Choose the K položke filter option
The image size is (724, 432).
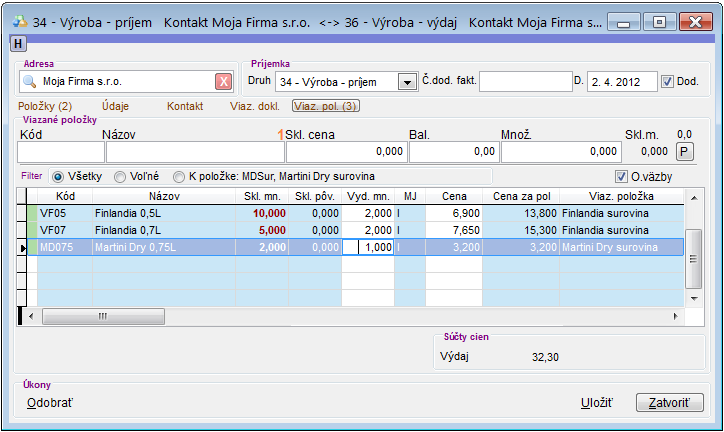[x=179, y=177]
